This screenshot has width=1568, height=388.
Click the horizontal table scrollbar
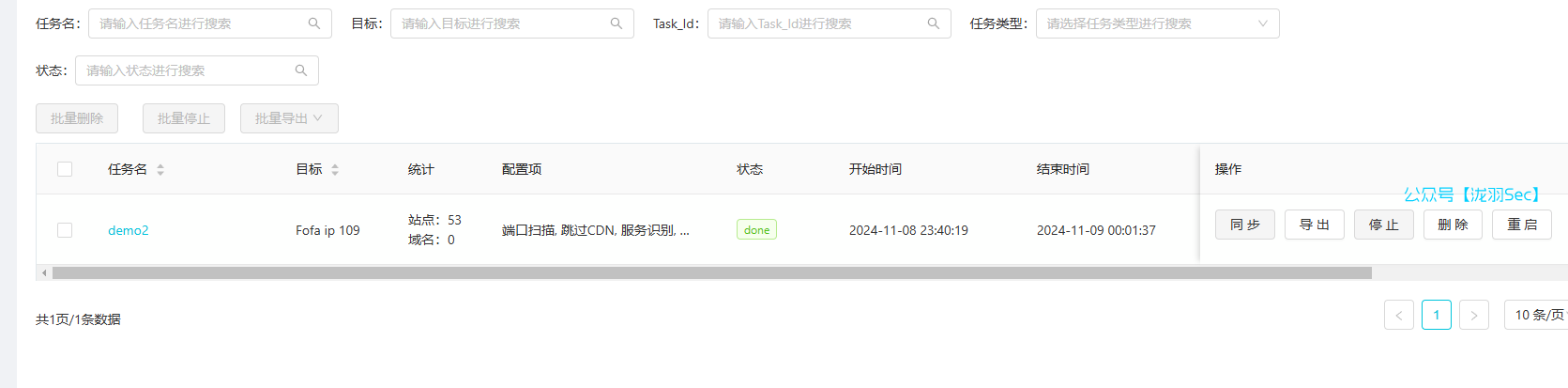tap(712, 272)
